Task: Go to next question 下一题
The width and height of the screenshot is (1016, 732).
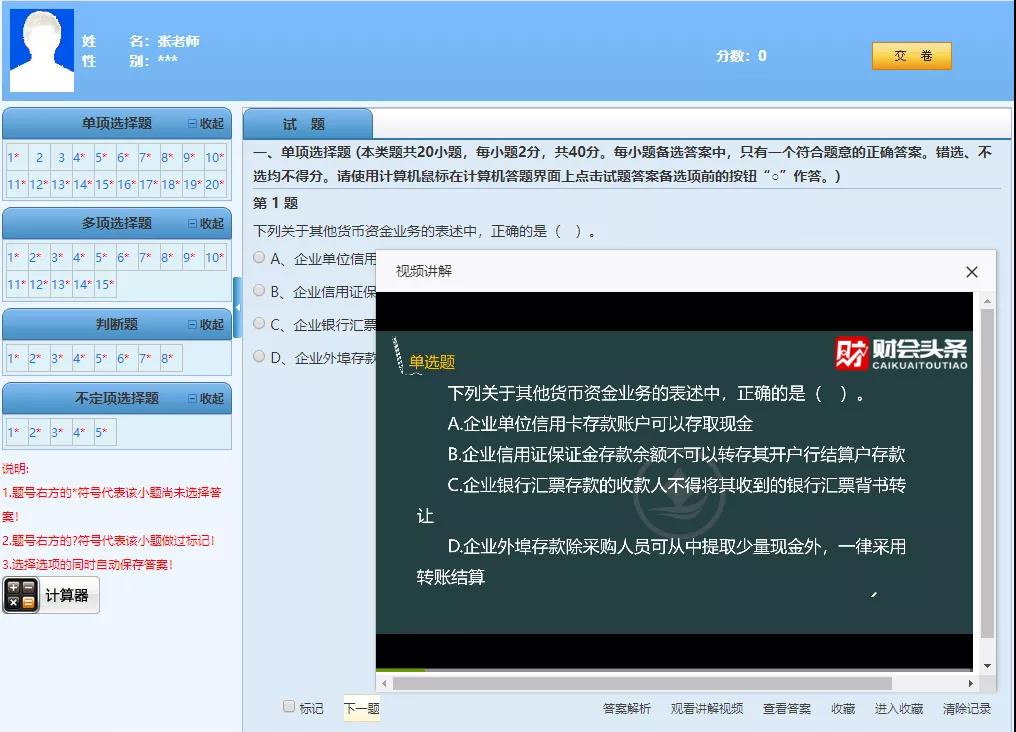Action: pyautogui.click(x=362, y=708)
